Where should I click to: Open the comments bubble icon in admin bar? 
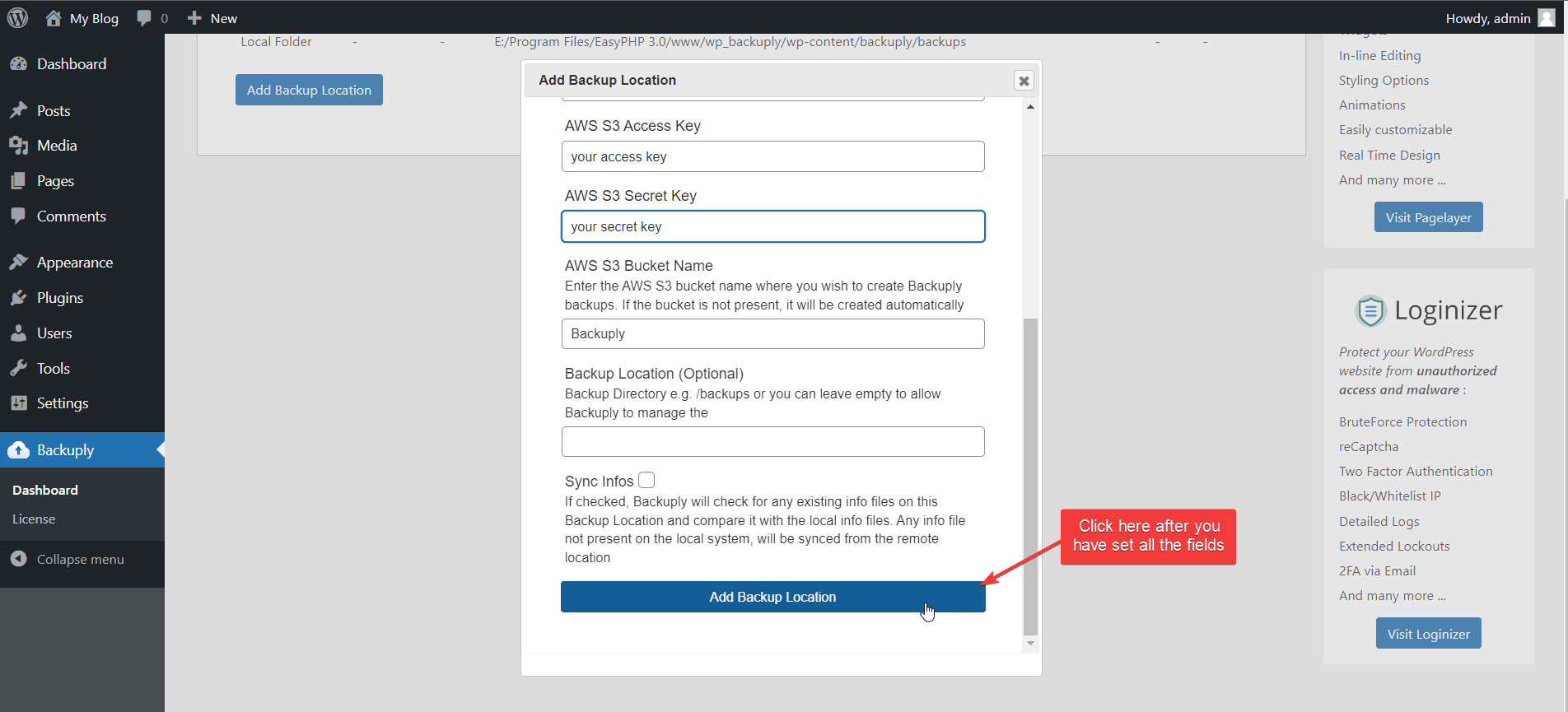click(144, 18)
